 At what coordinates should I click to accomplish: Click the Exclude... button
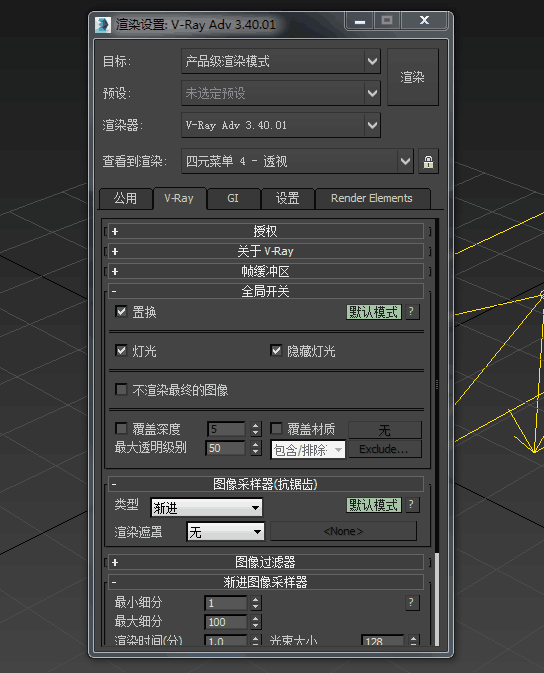pyautogui.click(x=385, y=449)
